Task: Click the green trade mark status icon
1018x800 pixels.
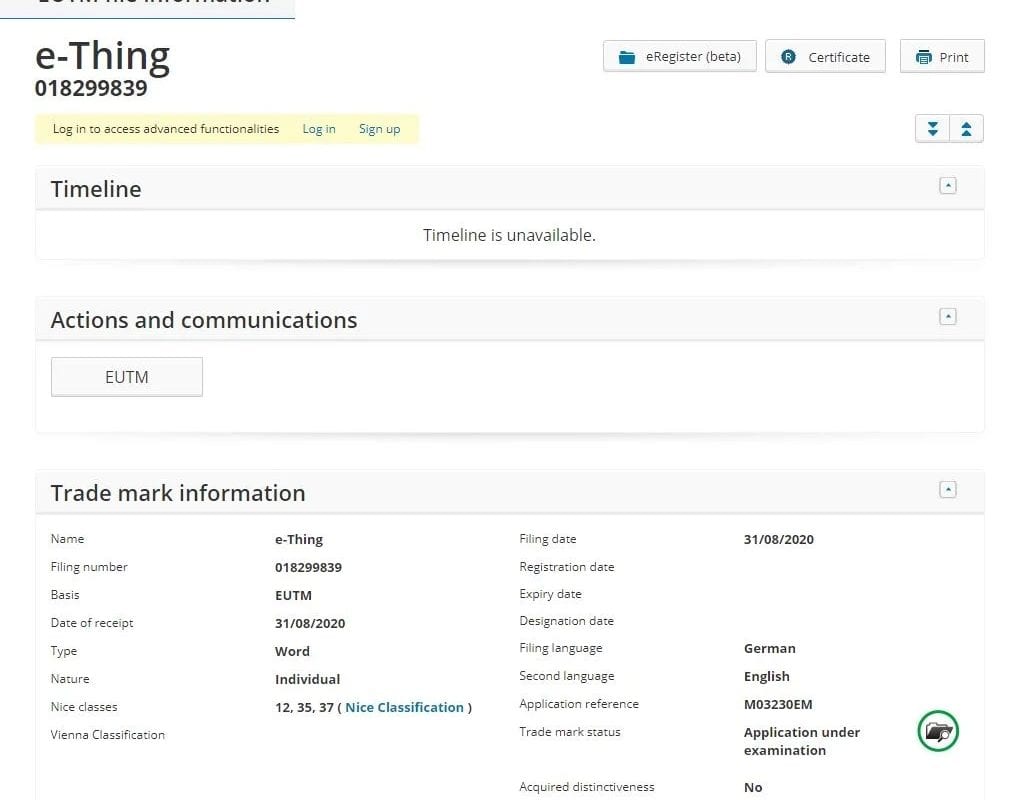Action: (938, 731)
